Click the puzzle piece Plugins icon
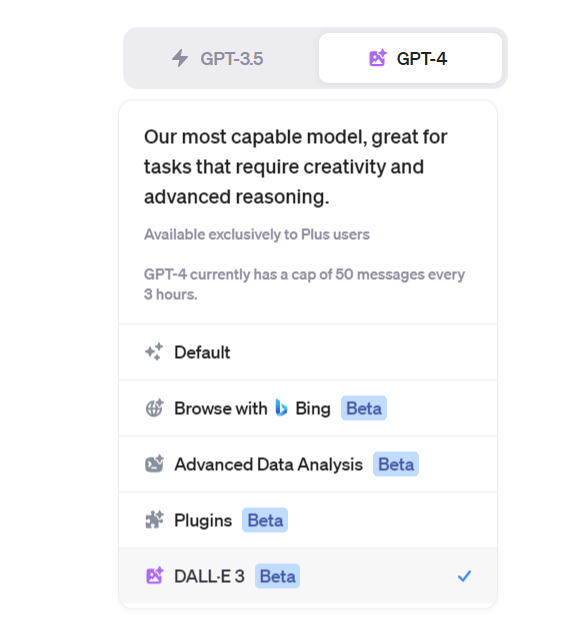The image size is (587, 619). click(x=154, y=520)
